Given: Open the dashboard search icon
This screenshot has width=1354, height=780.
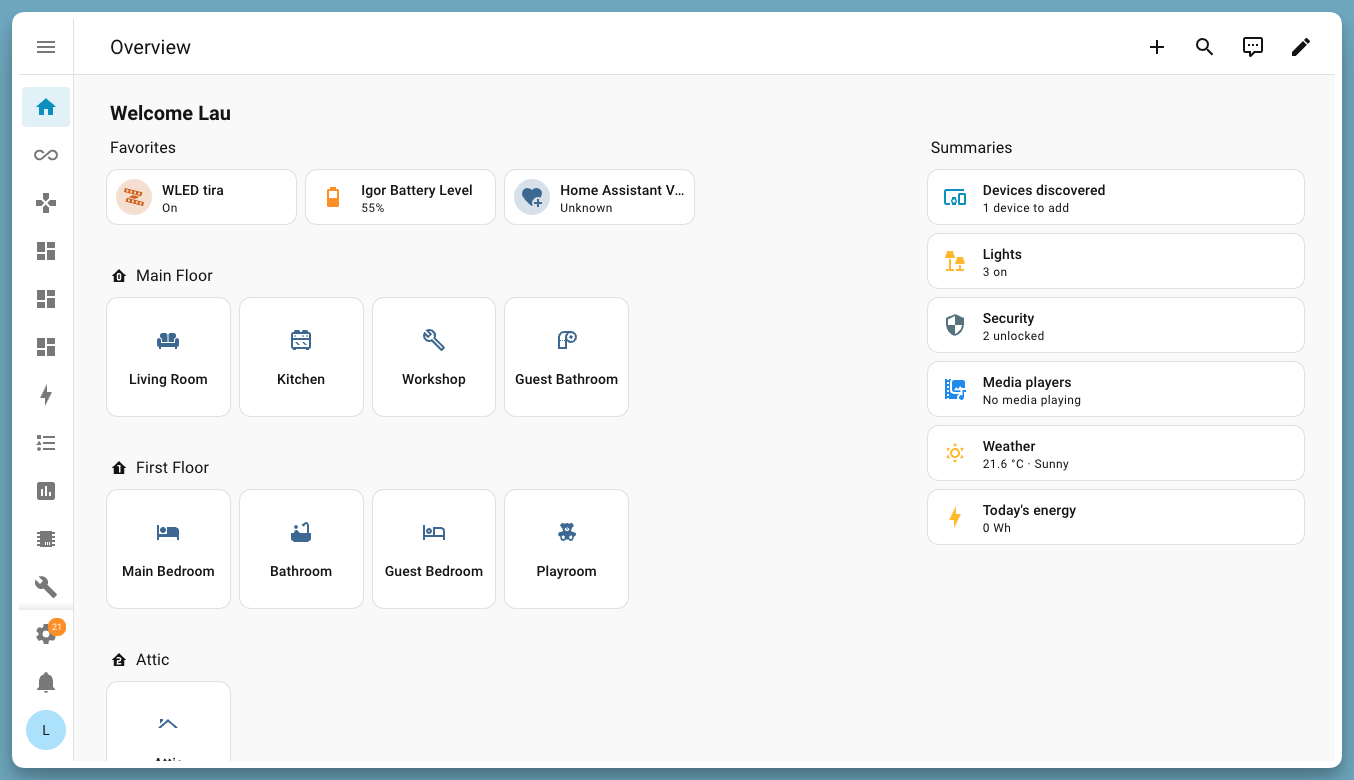Looking at the screenshot, I should pyautogui.click(x=1204, y=46).
